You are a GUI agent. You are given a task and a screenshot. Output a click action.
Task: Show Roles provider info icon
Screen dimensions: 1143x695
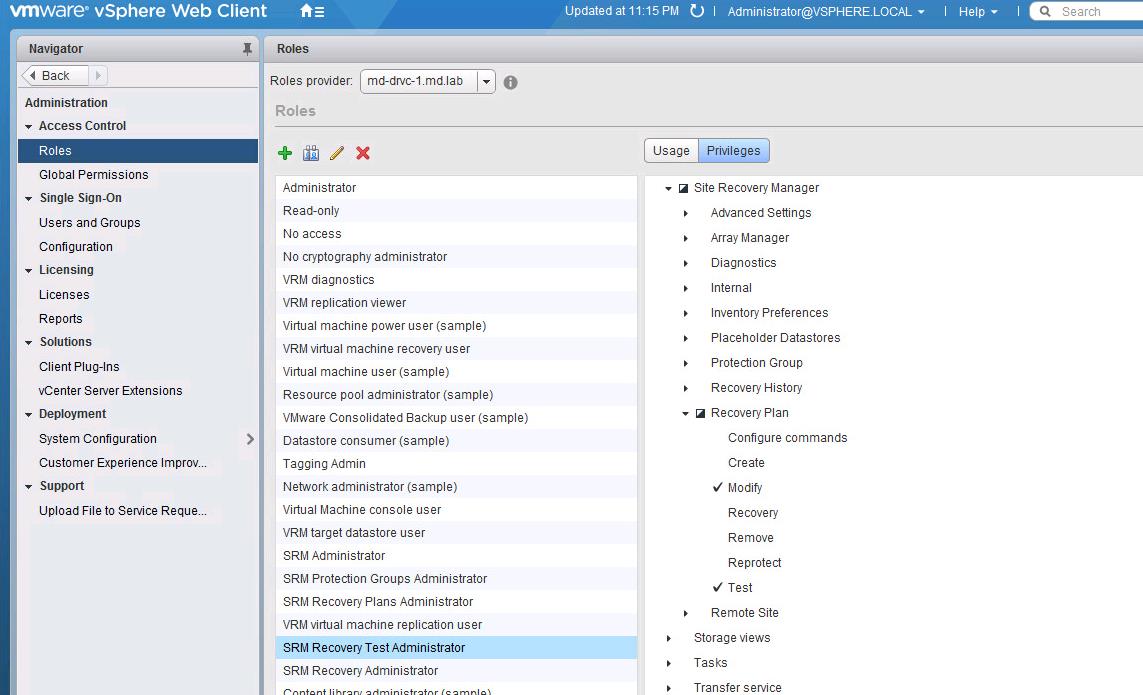(510, 82)
